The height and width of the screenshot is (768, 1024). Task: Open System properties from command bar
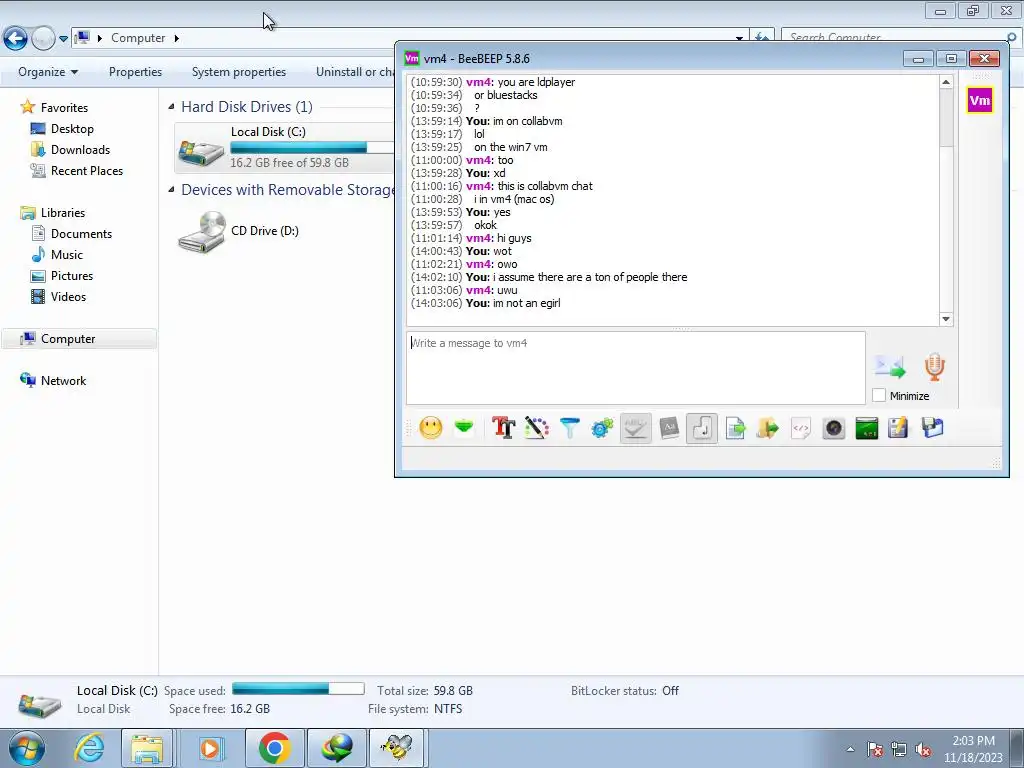(x=238, y=72)
